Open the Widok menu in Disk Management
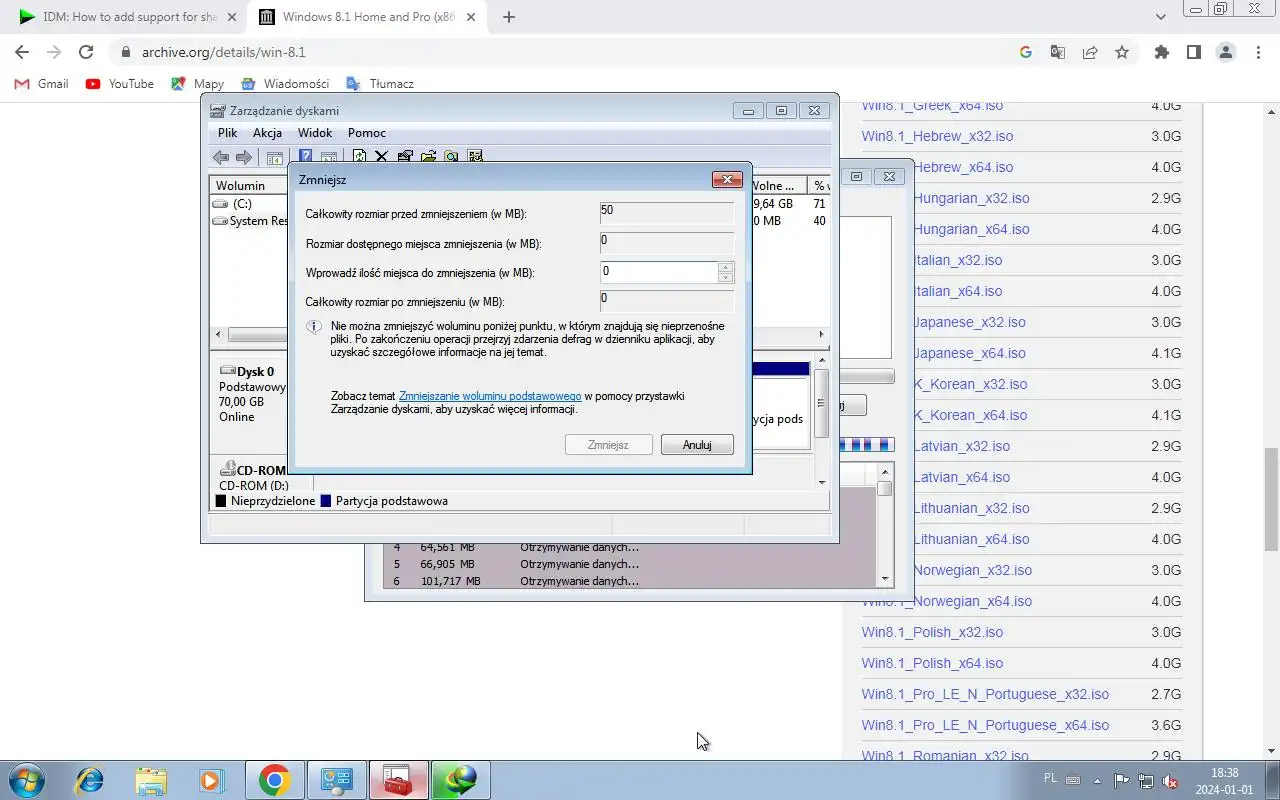Image resolution: width=1280 pixels, height=800 pixels. [315, 133]
